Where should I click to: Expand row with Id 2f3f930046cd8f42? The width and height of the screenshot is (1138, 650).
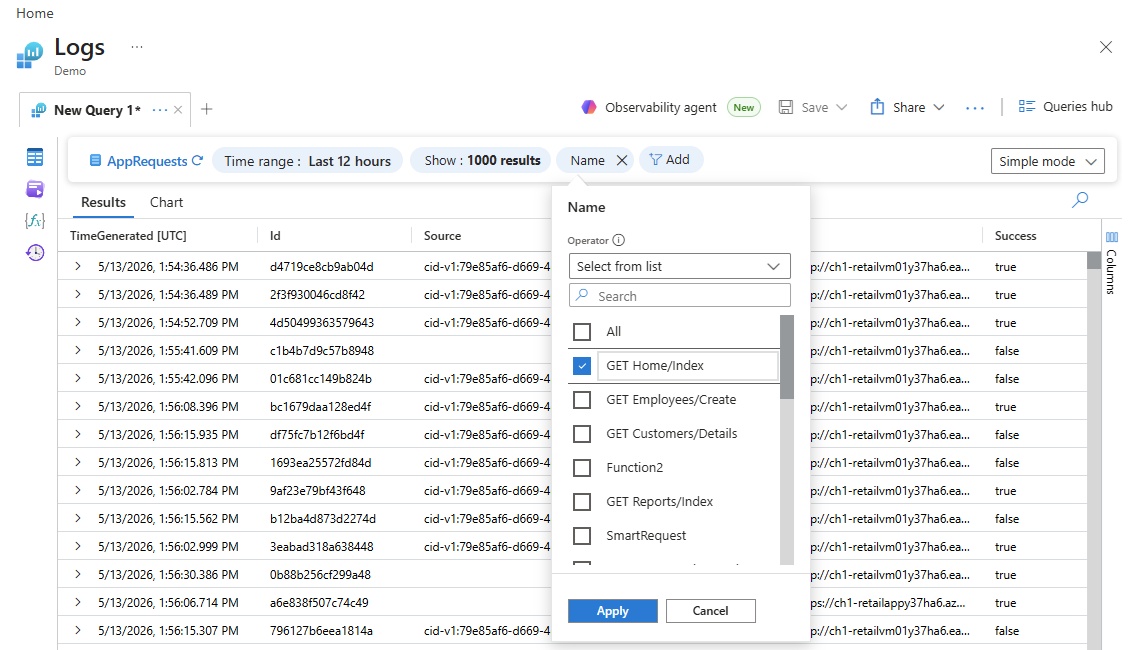(x=78, y=295)
